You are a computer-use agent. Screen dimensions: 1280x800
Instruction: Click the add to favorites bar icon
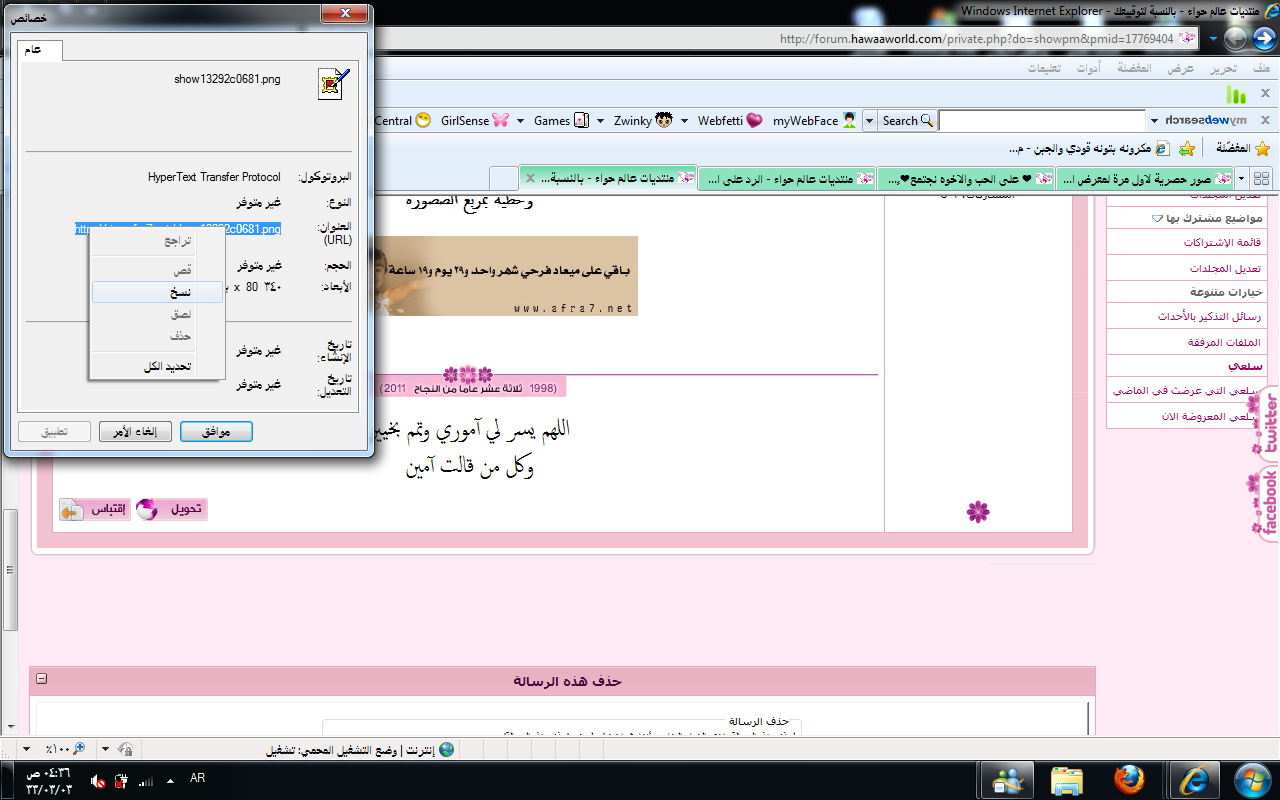1186,149
